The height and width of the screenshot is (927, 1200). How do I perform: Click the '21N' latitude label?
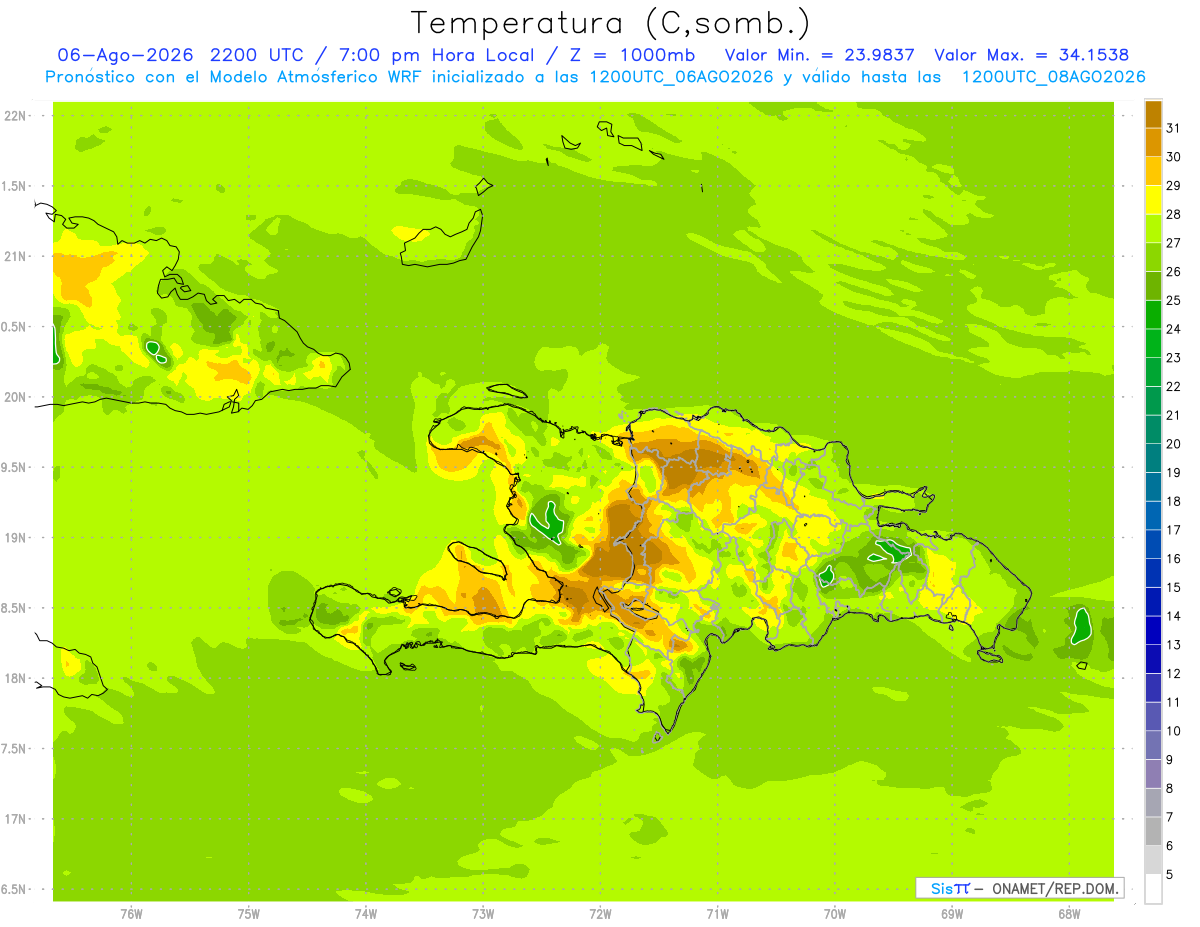coord(15,256)
